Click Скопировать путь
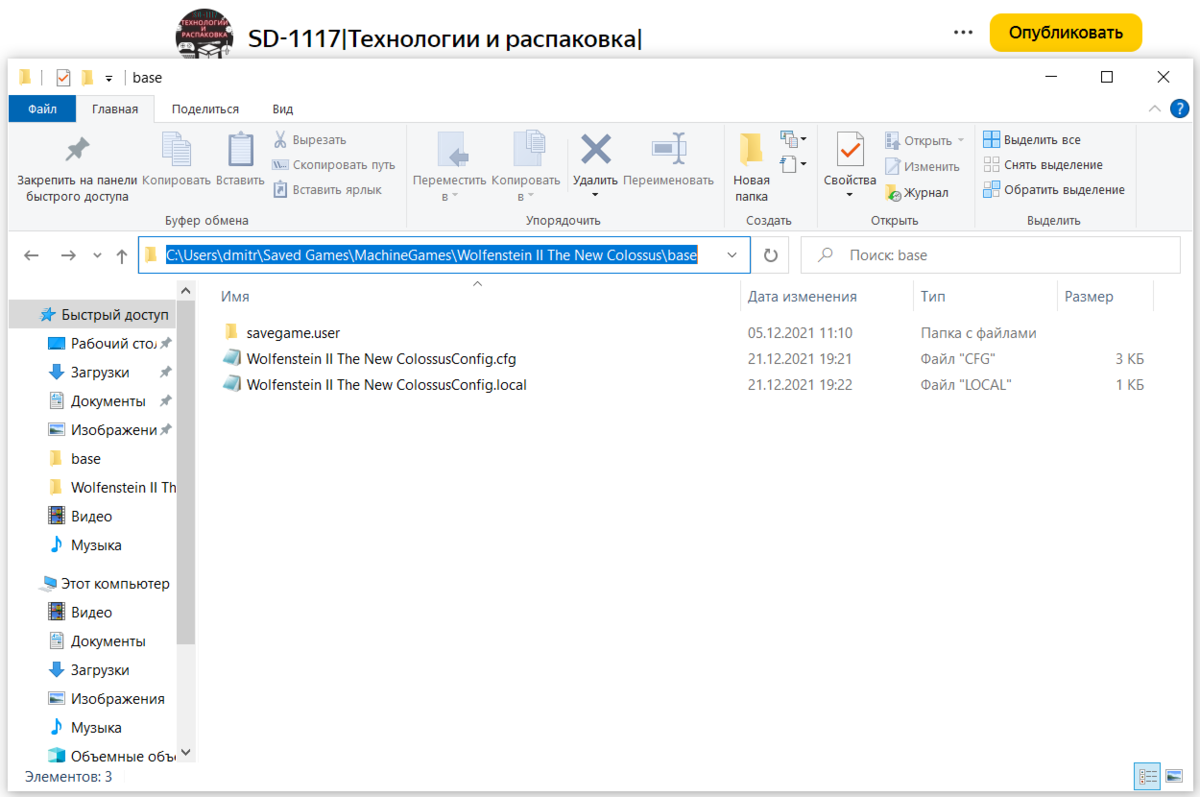1200x797 pixels. pyautogui.click(x=334, y=165)
